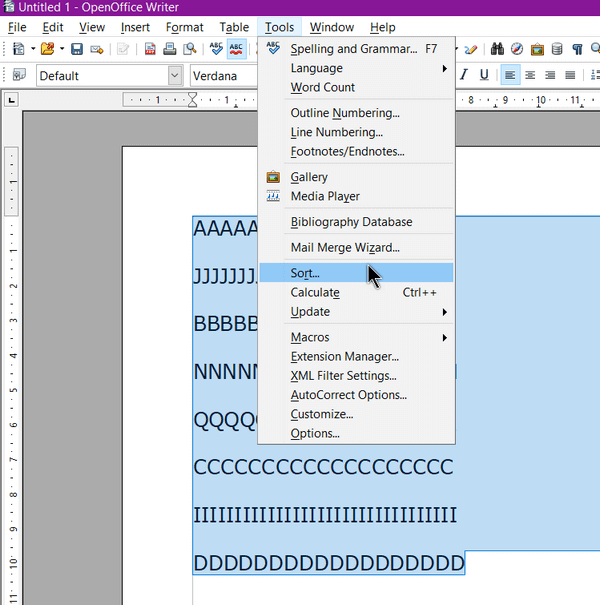Click the Gallery icon in the toolbar
Screen dimensions: 600x605
537,49
